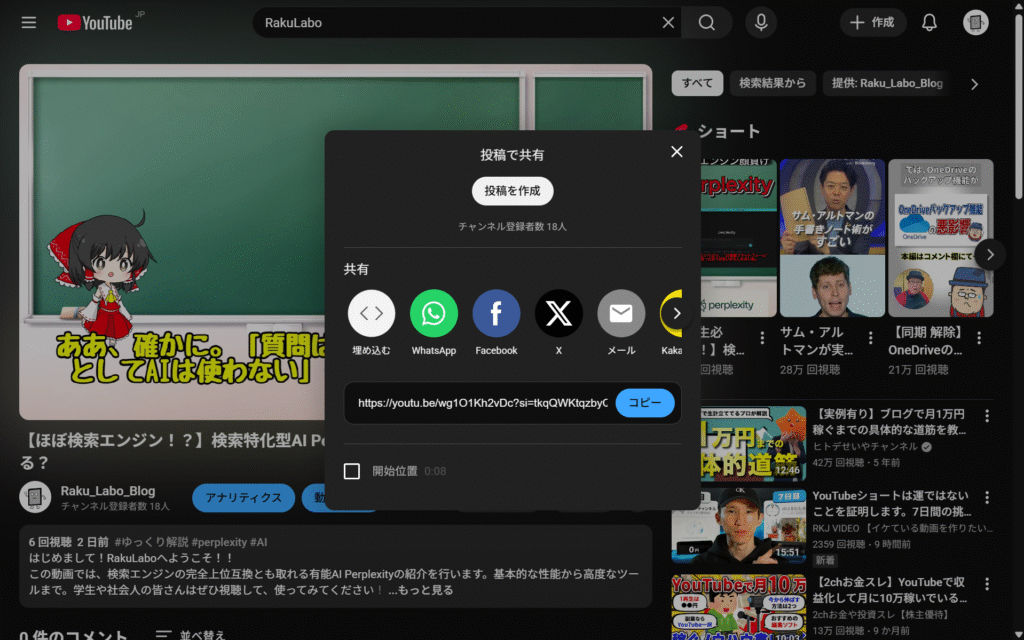The width and height of the screenshot is (1024, 640).
Task: Share by email (メール) icon
Action: pos(621,314)
